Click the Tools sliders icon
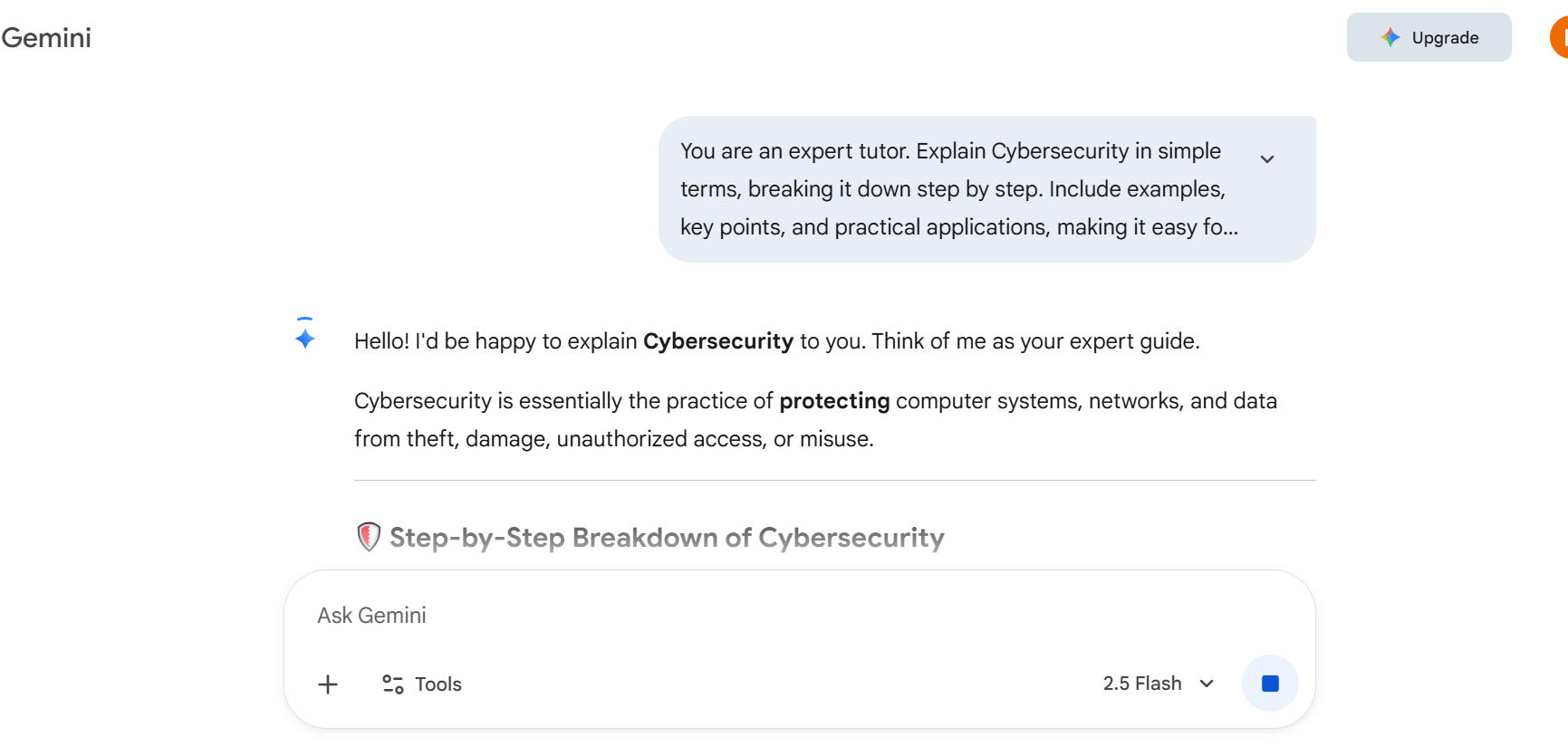 [392, 684]
